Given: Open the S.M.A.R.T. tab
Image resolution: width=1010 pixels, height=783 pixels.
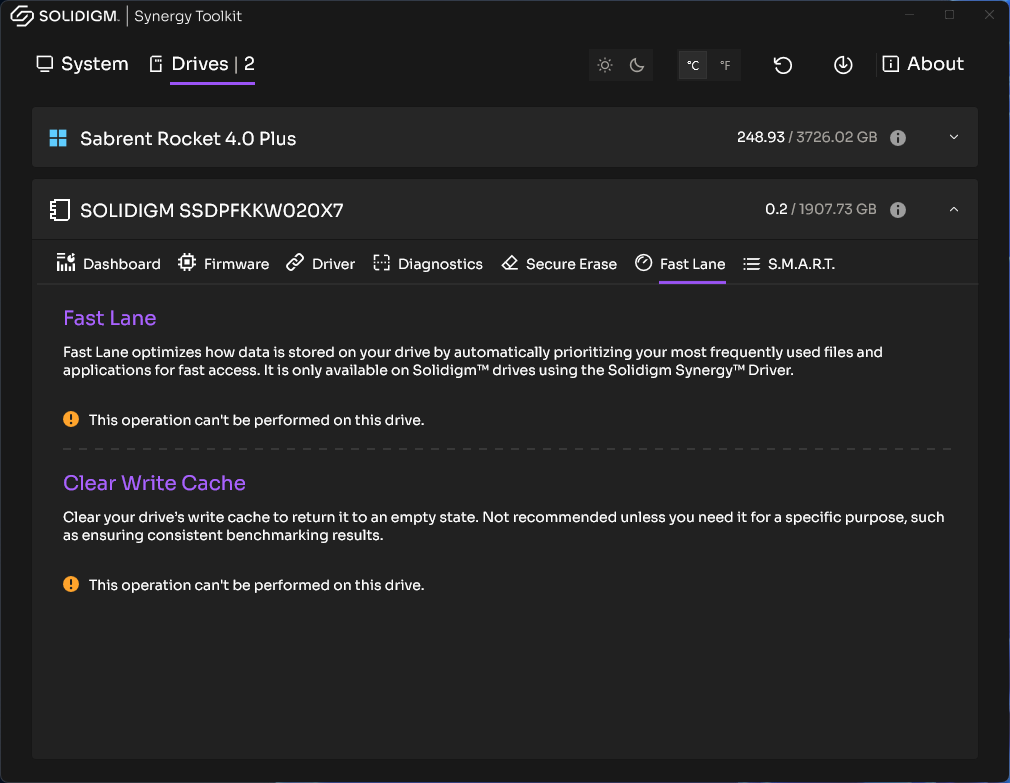Looking at the screenshot, I should pos(789,263).
